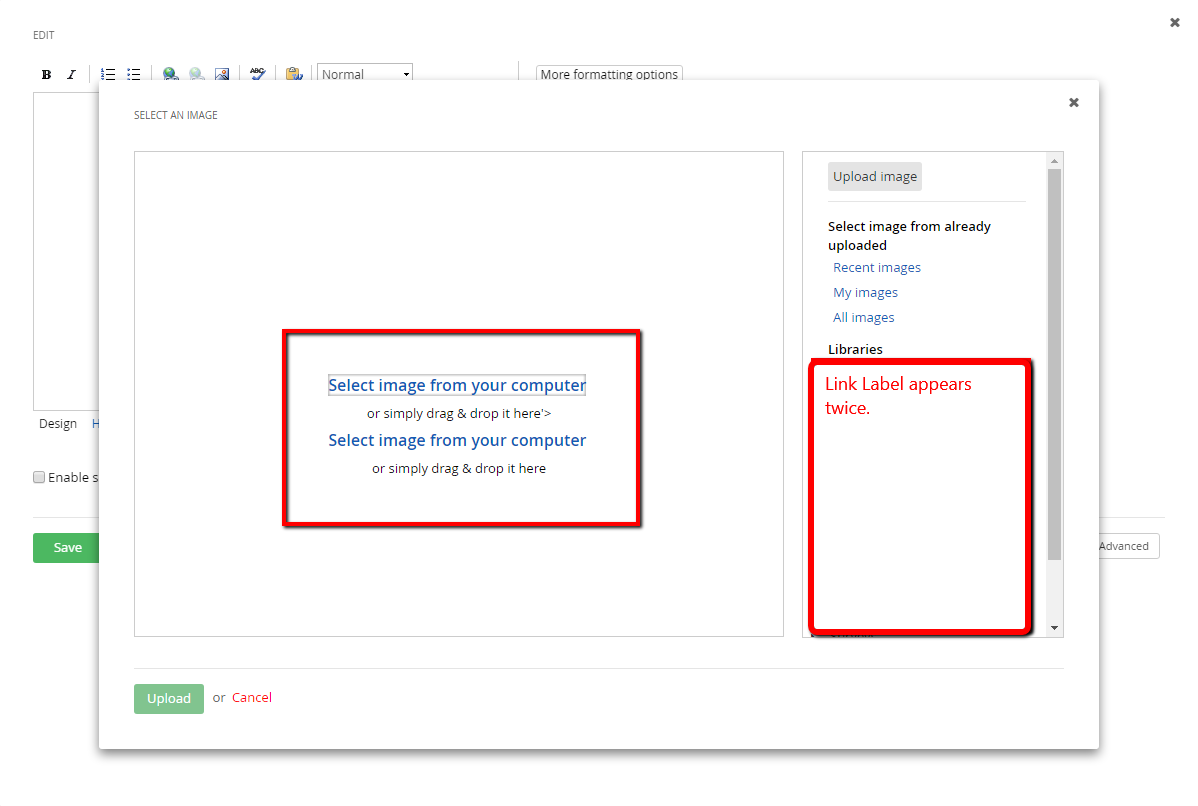The height and width of the screenshot is (806, 1198).
Task: Click the green Upload button
Action: (169, 699)
